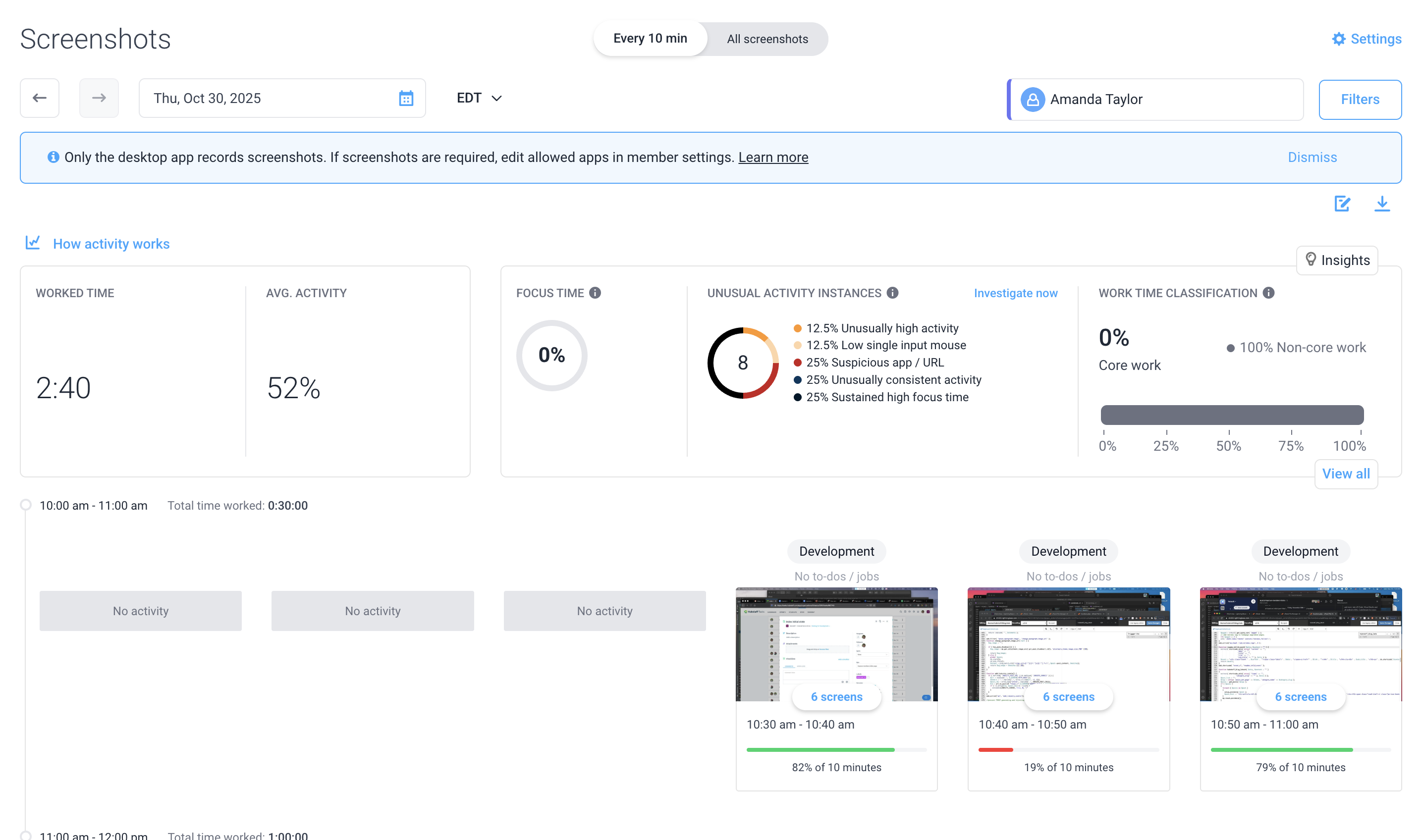The image size is (1422, 840).
Task: Dismiss the desktop app notice
Action: coord(1312,157)
